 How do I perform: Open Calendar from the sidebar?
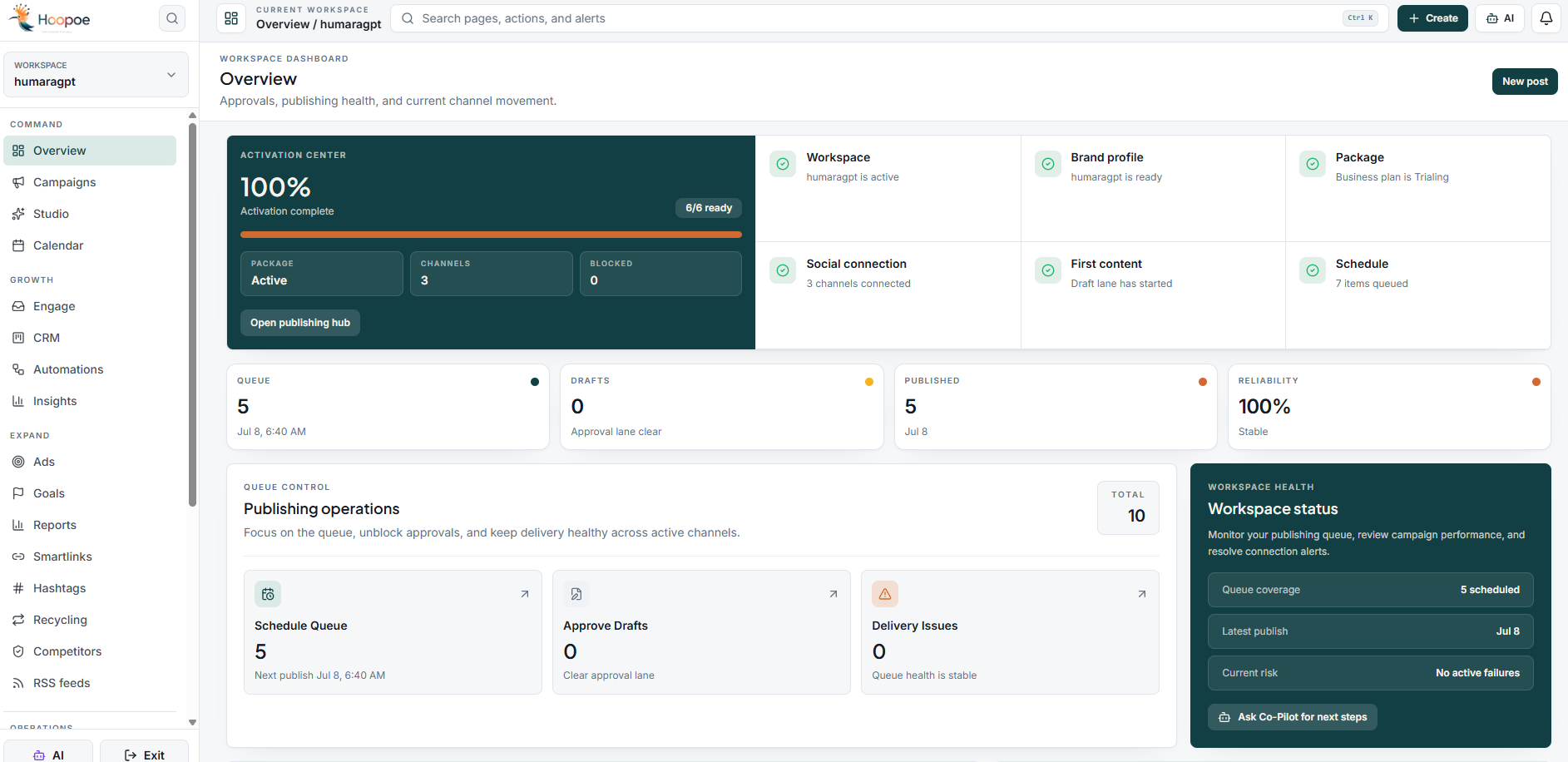90,245
